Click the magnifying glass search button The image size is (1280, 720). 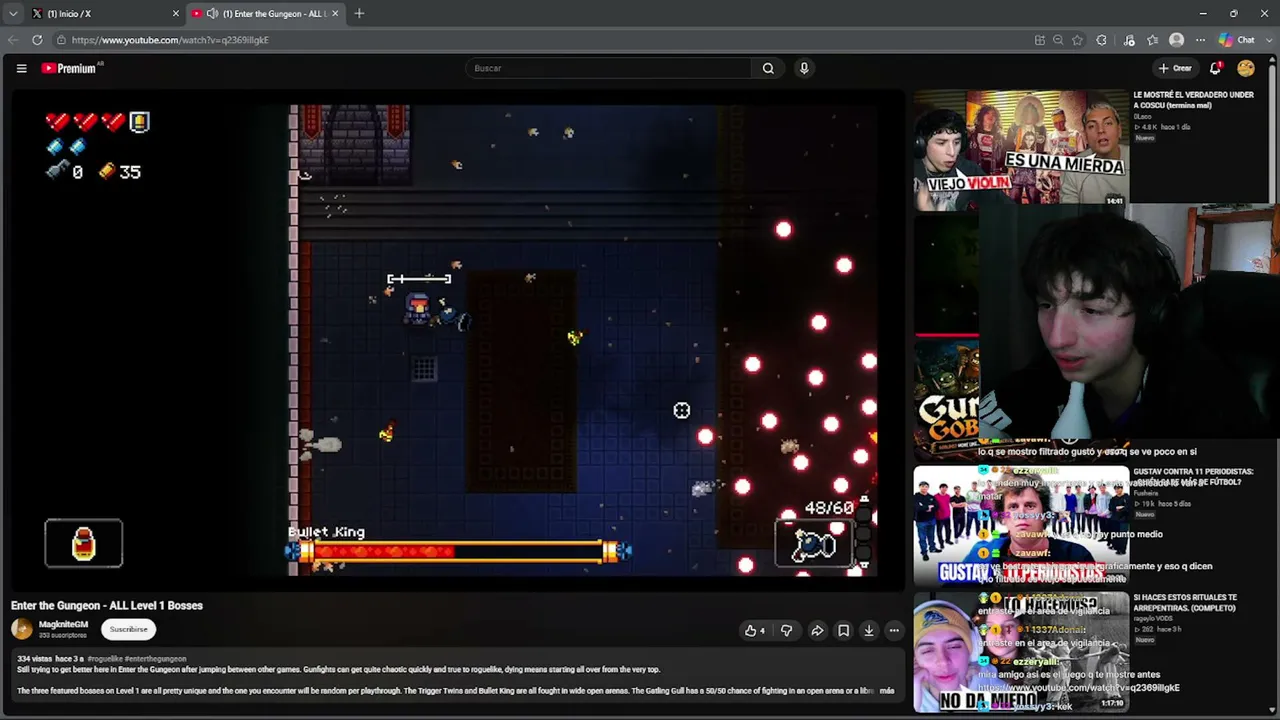point(768,68)
